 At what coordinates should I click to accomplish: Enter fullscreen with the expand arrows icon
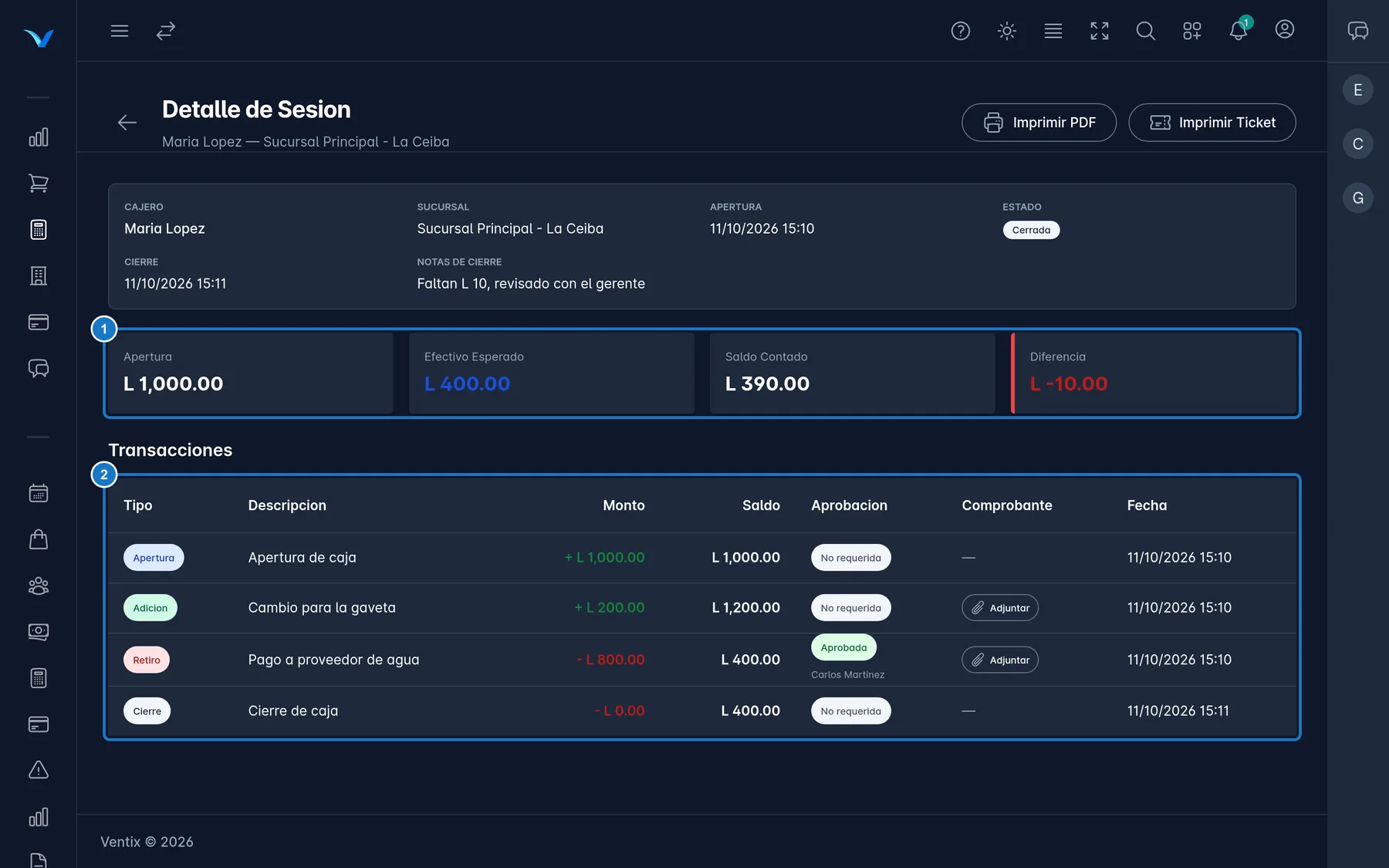[x=1100, y=31]
